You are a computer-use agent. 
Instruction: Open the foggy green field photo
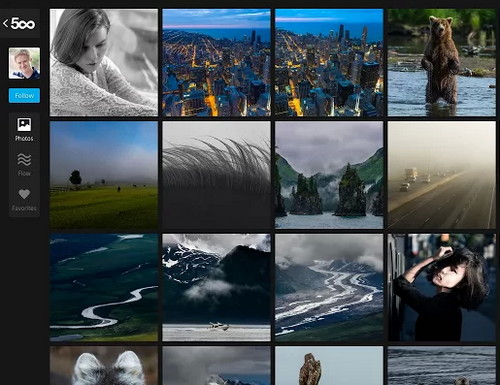[x=104, y=175]
